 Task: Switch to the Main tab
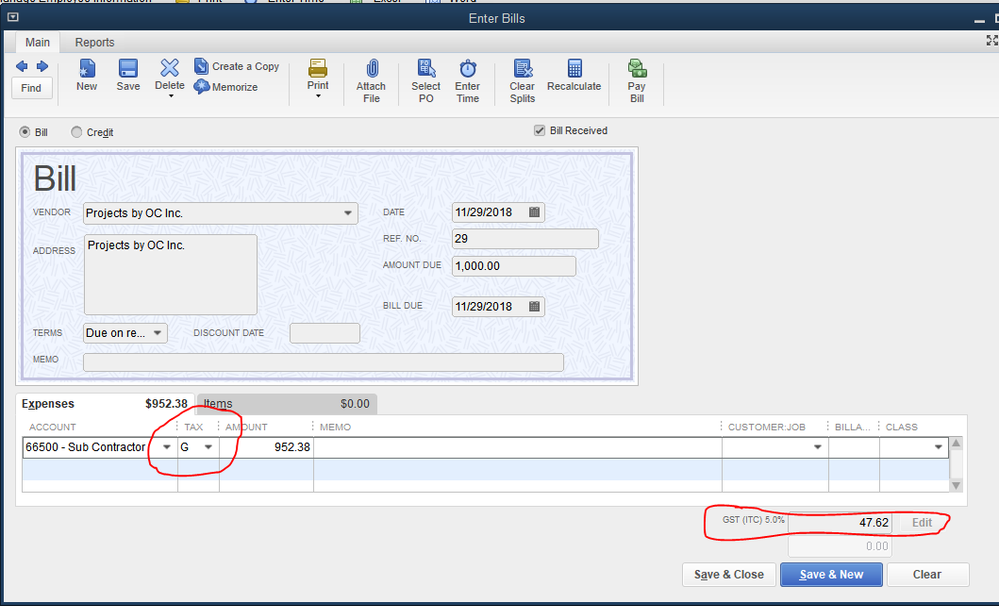click(38, 42)
